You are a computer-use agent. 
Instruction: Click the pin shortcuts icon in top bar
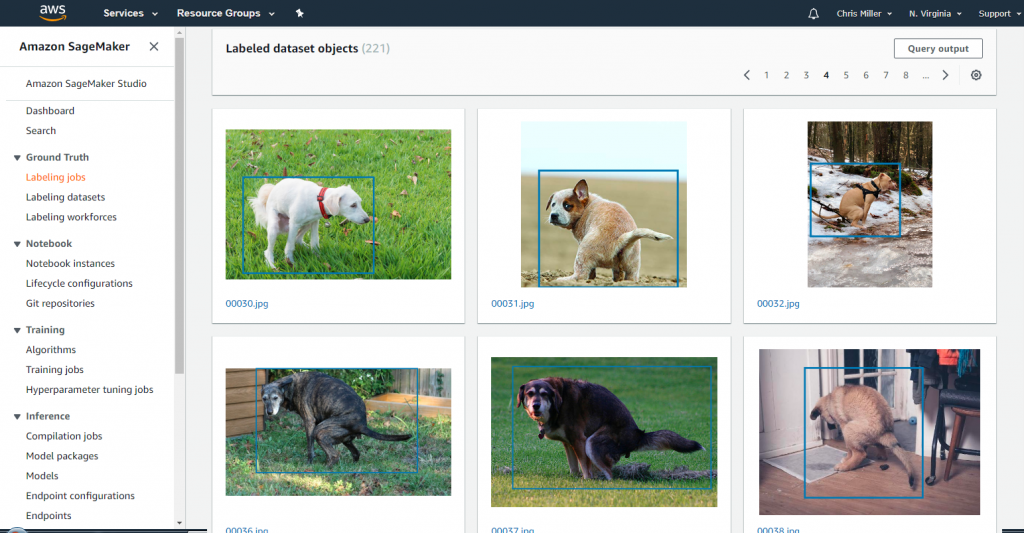(x=300, y=13)
